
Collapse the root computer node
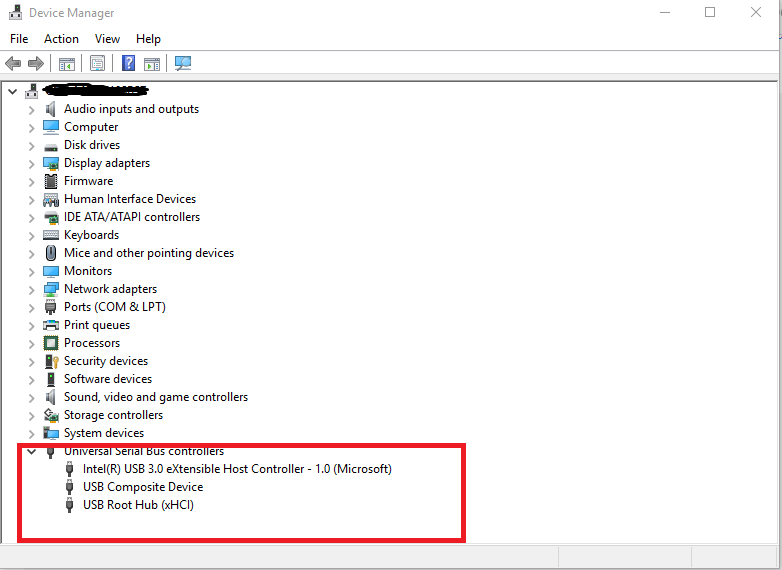point(12,92)
